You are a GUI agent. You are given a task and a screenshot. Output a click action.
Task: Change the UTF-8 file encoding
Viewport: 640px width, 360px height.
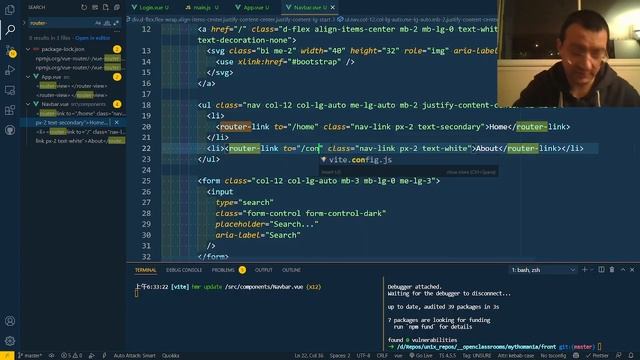point(363,356)
